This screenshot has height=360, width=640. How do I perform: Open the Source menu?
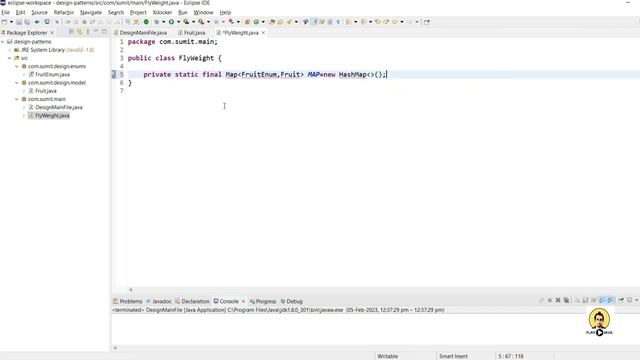40,13
